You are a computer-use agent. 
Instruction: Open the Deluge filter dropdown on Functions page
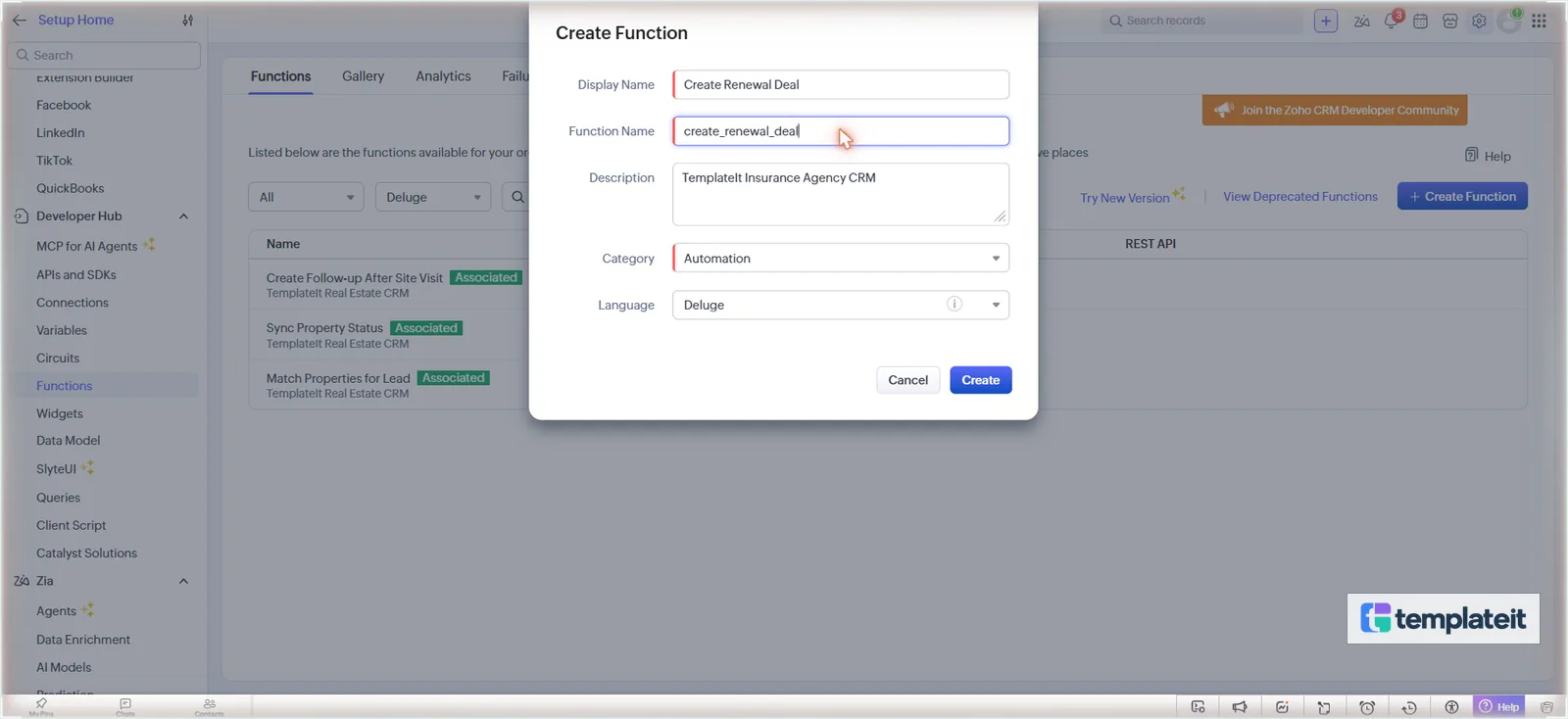tap(433, 197)
